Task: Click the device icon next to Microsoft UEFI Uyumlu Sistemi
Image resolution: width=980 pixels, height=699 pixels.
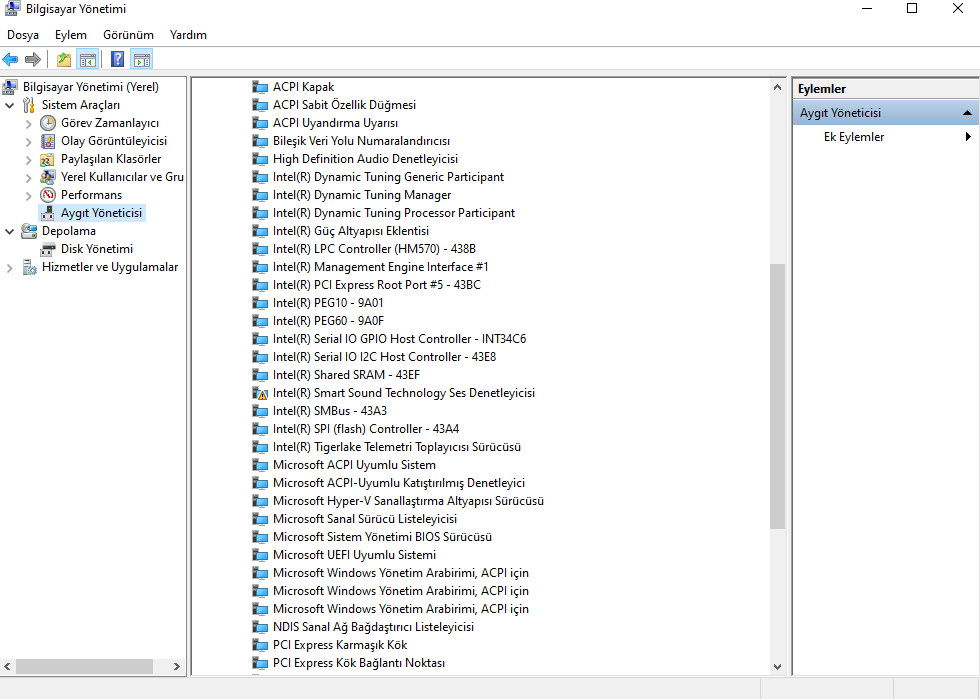Action: tap(260, 555)
